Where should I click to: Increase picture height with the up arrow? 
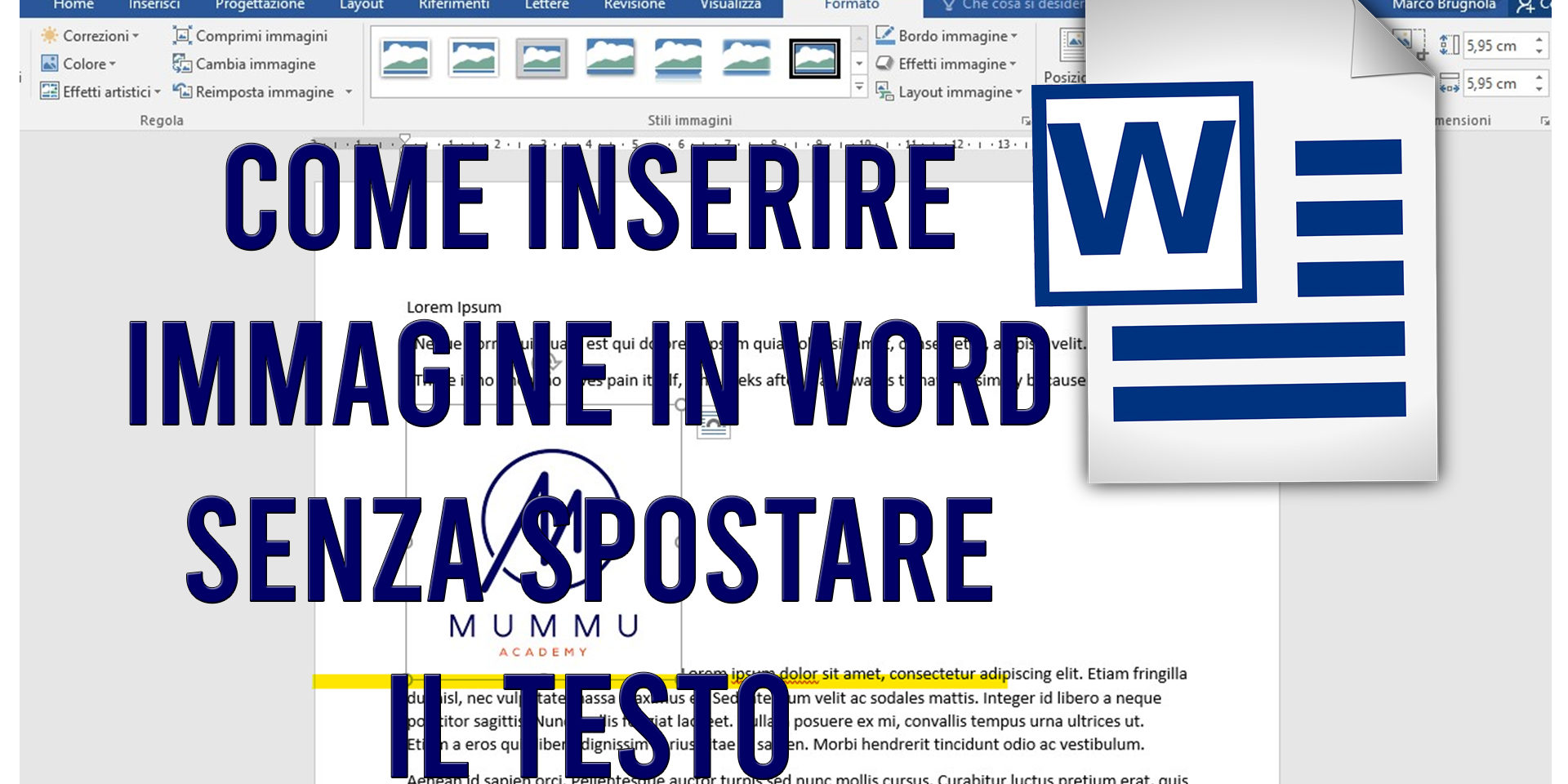(1539, 40)
